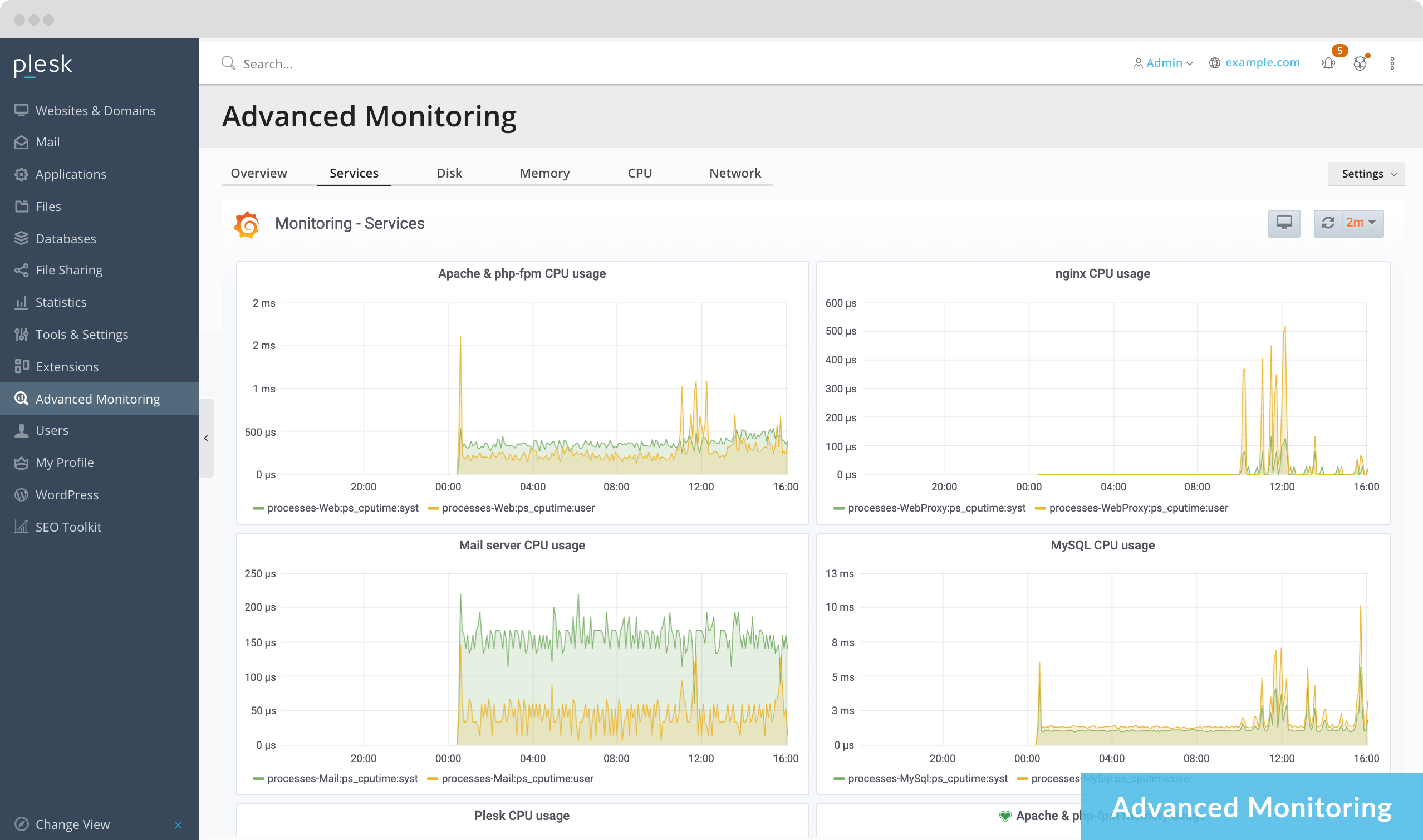Open the 2m refresh interval dropdown
Image resolution: width=1423 pixels, height=840 pixels.
point(1361,223)
